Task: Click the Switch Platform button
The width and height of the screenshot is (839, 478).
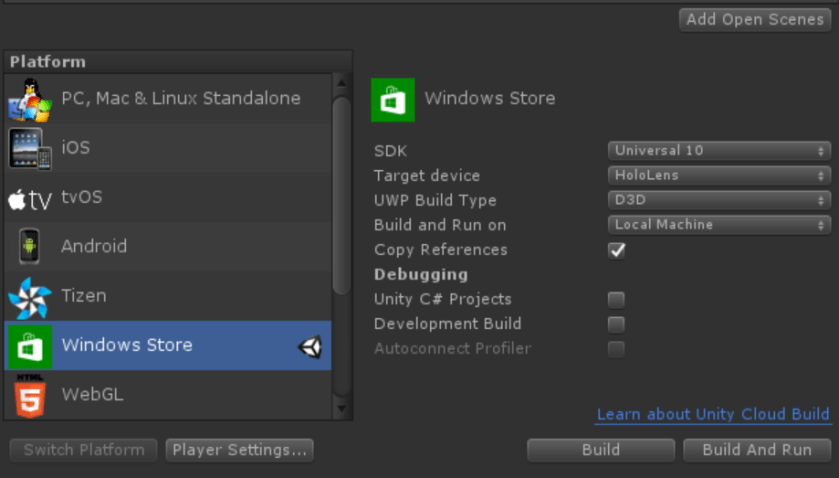Action: (84, 450)
